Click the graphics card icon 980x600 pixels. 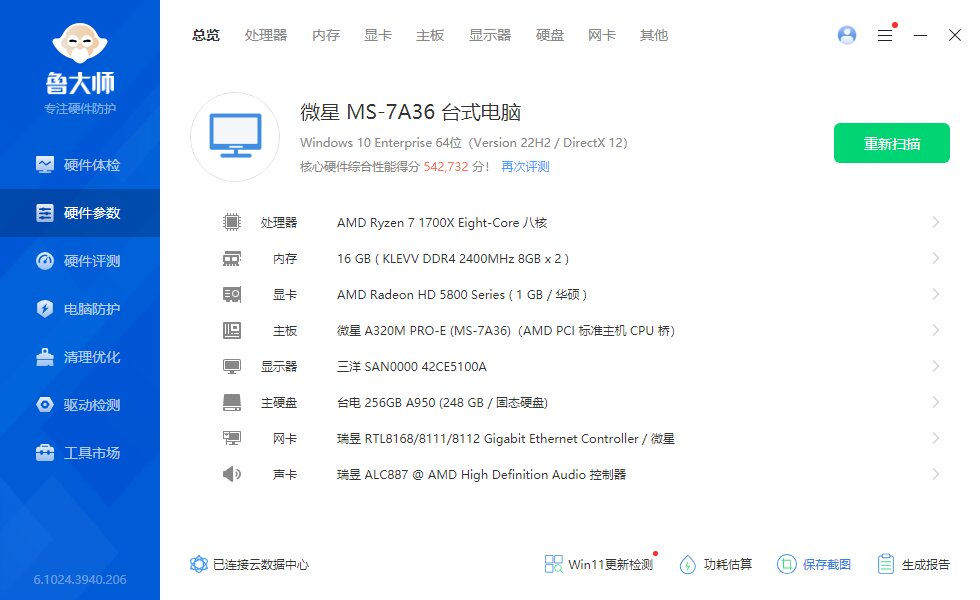click(x=232, y=294)
